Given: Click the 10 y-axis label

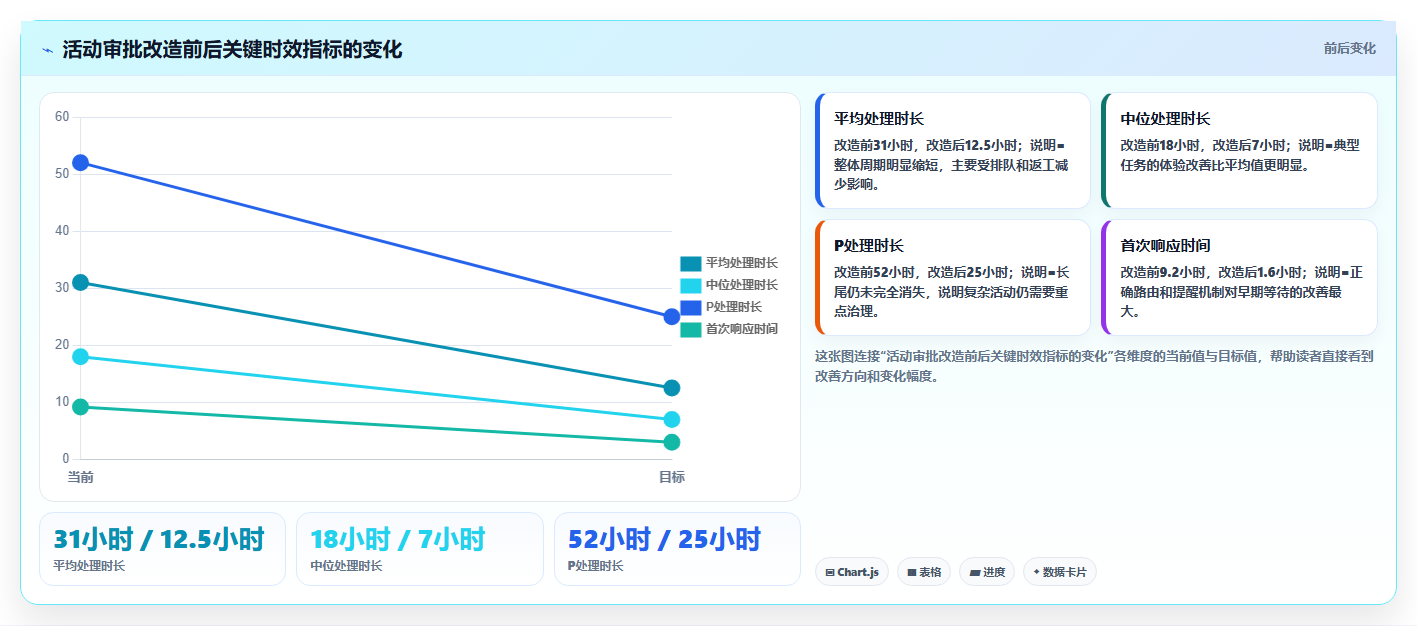Looking at the screenshot, I should (x=62, y=402).
